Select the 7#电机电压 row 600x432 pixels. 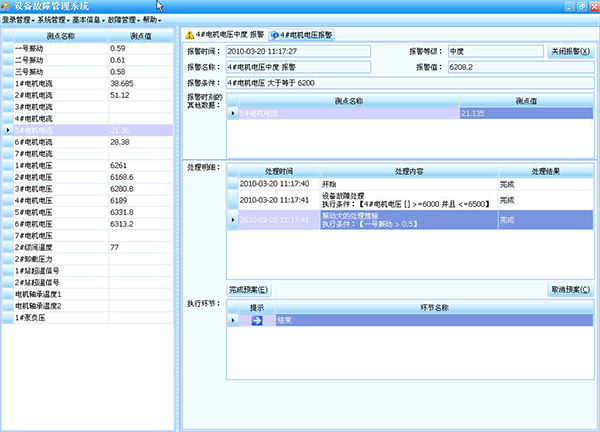[x=88, y=236]
